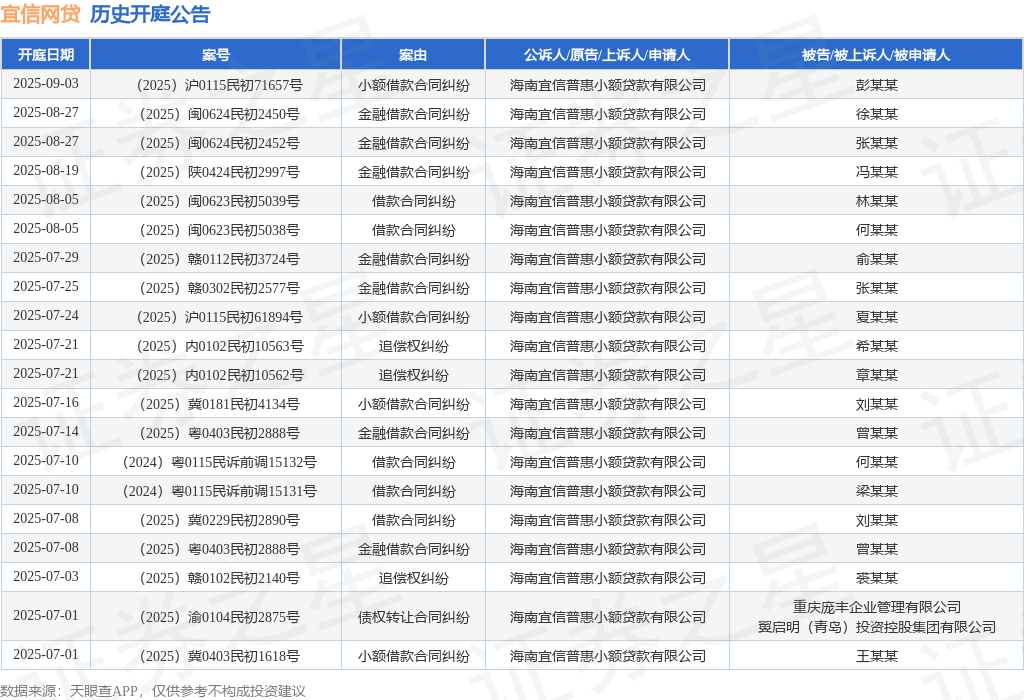Image resolution: width=1024 pixels, height=700 pixels.
Task: Click the 公诉人/原告/上诉人/申请人 column header
Action: click(607, 55)
